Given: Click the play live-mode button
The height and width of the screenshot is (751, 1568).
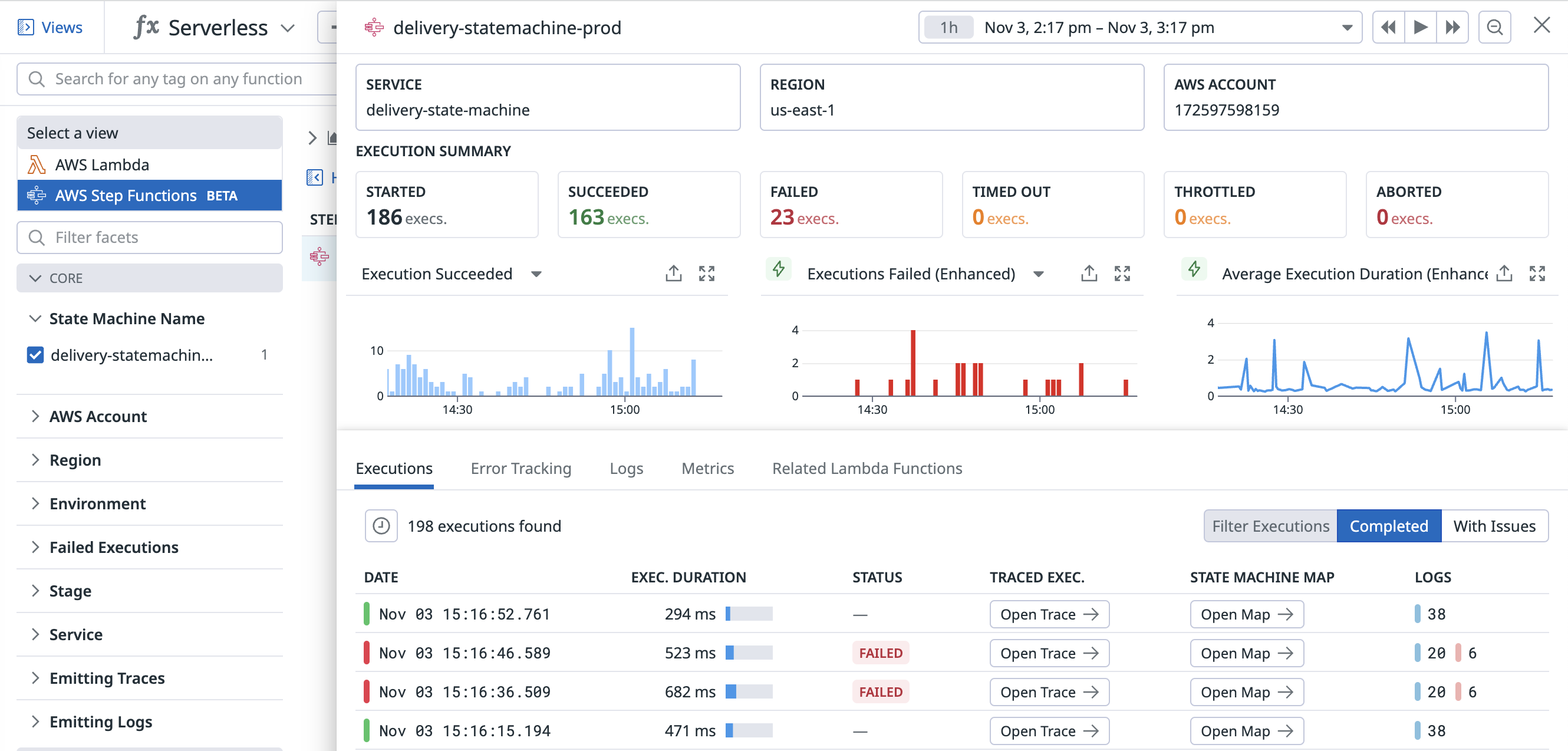Looking at the screenshot, I should (1420, 27).
